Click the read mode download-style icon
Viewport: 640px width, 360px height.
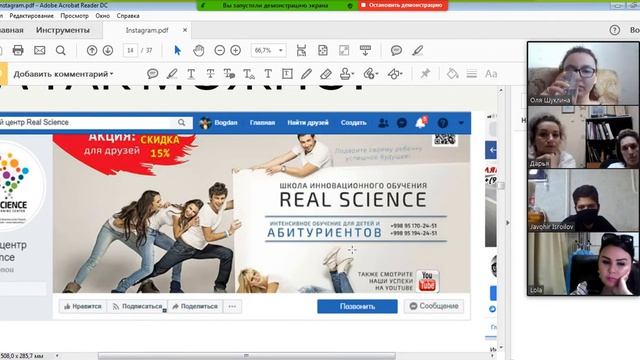tap(365, 50)
